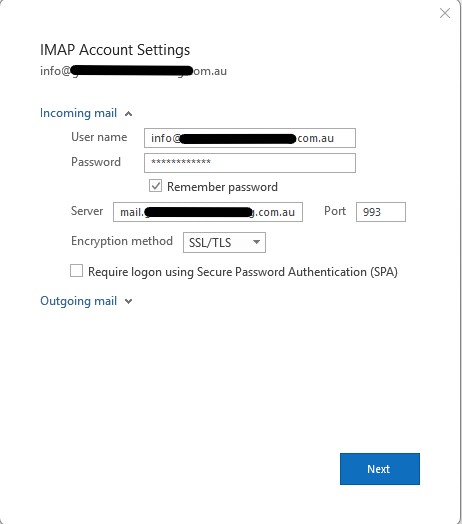The width and height of the screenshot is (462, 524).
Task: Click into the Server address field
Action: coord(208,212)
